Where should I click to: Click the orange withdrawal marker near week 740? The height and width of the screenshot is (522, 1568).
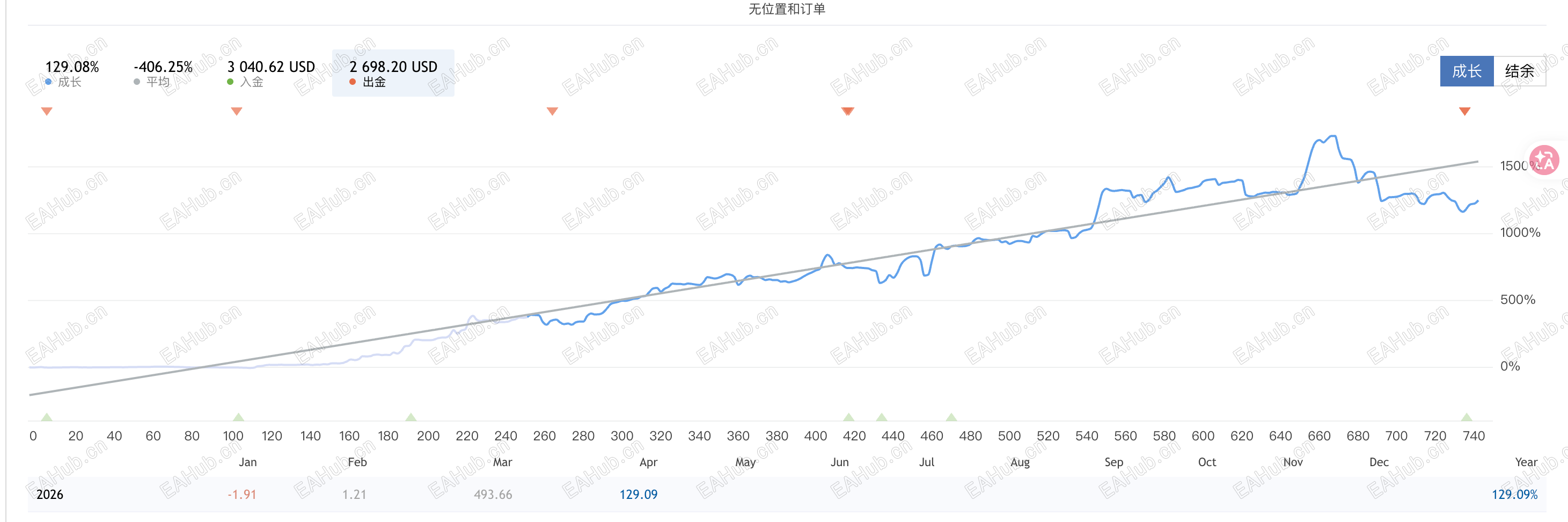tap(1464, 111)
